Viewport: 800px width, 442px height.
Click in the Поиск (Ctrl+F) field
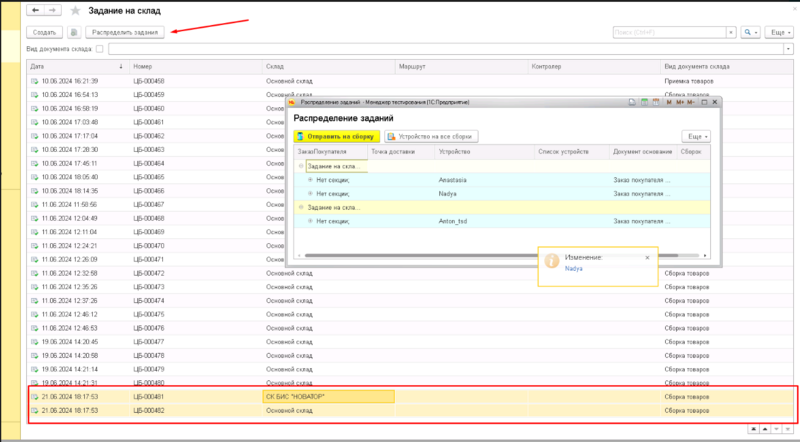[x=669, y=32]
